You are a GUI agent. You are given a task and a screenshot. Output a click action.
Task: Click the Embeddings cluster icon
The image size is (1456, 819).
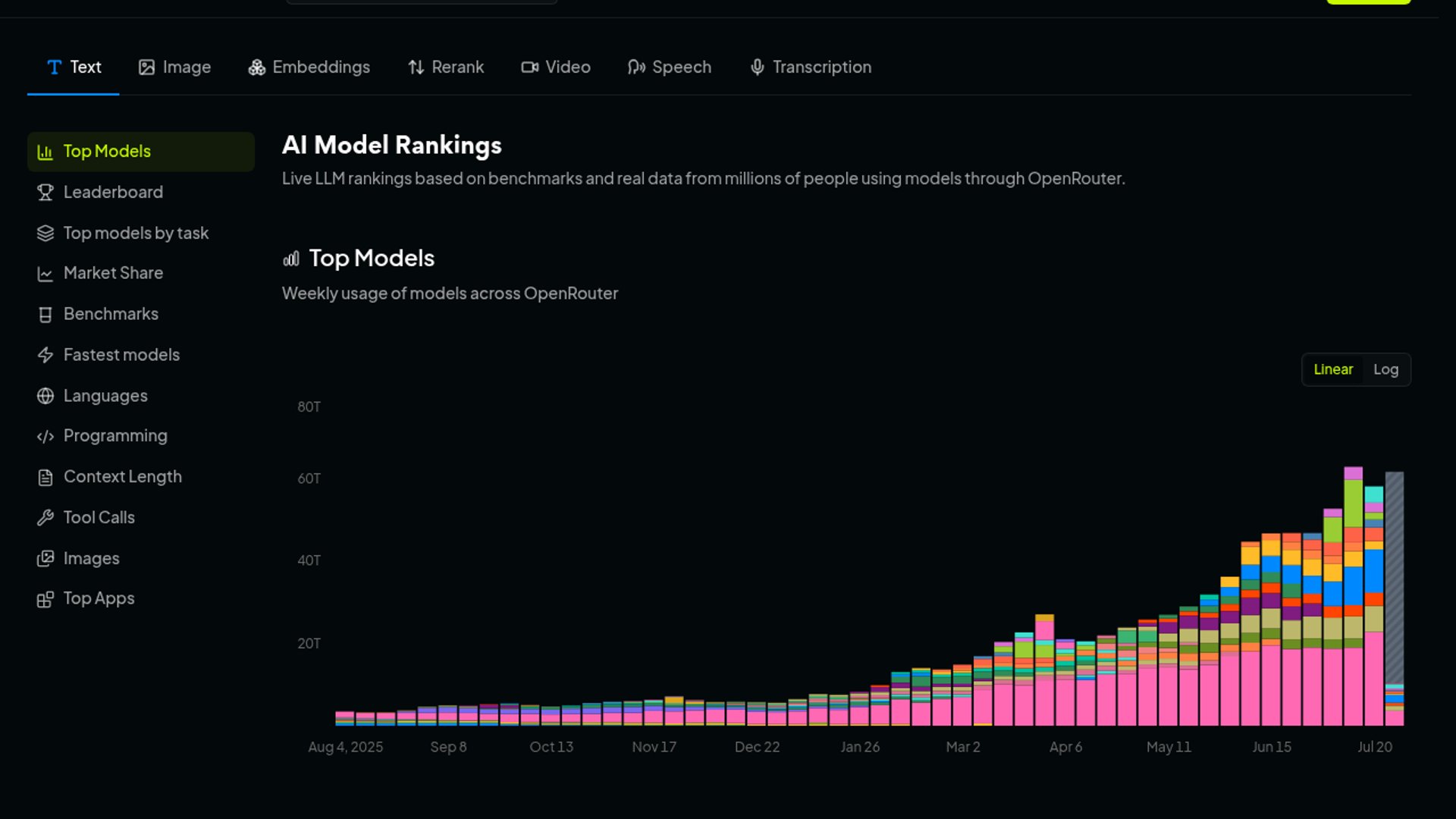click(x=257, y=67)
